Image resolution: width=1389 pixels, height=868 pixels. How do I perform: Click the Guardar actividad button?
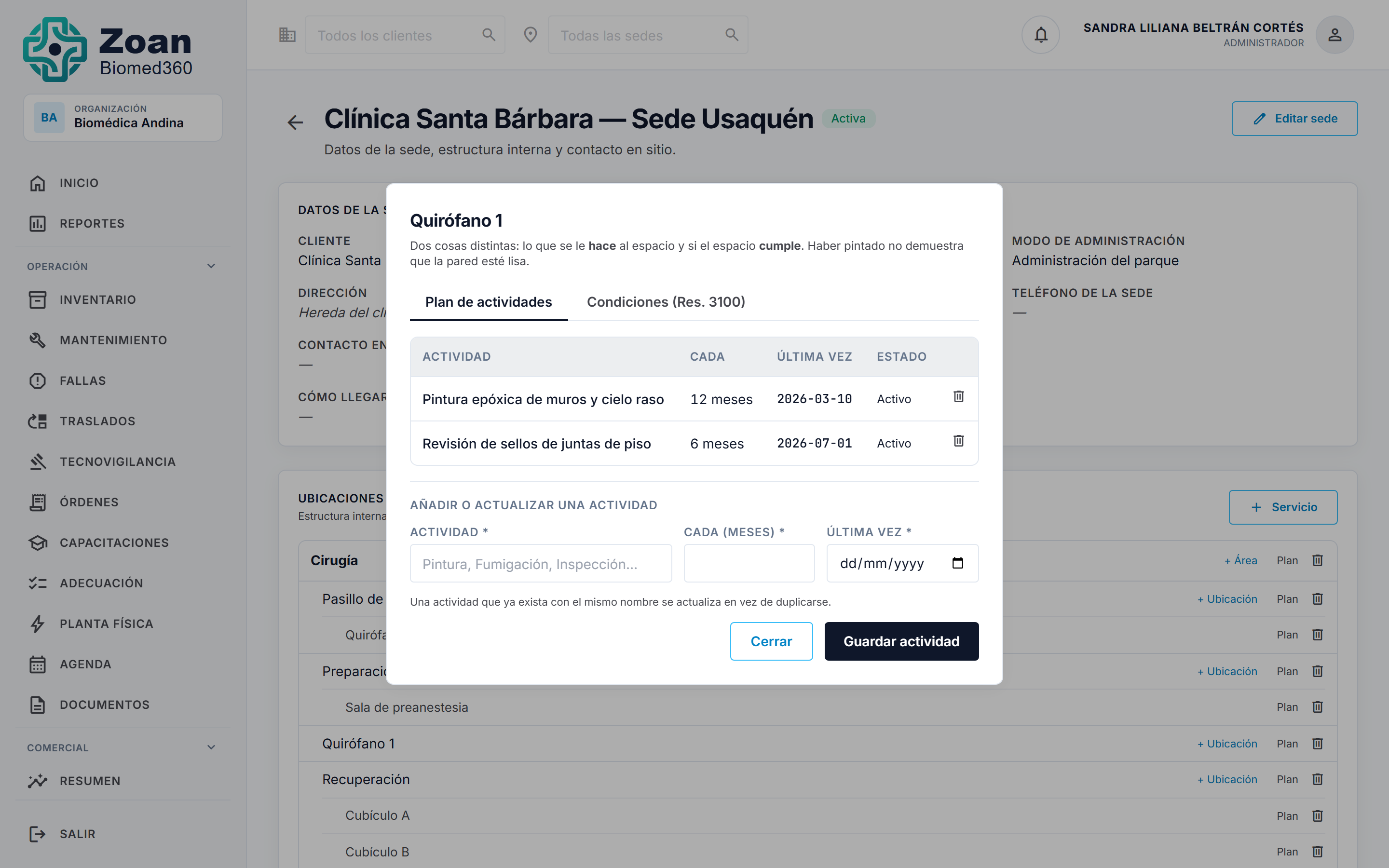901,641
